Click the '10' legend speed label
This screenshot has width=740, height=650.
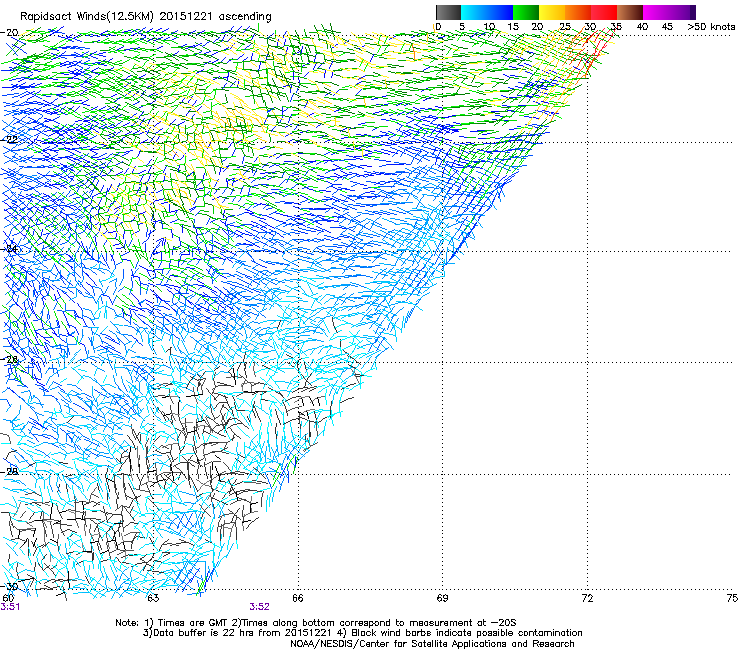[x=489, y=27]
